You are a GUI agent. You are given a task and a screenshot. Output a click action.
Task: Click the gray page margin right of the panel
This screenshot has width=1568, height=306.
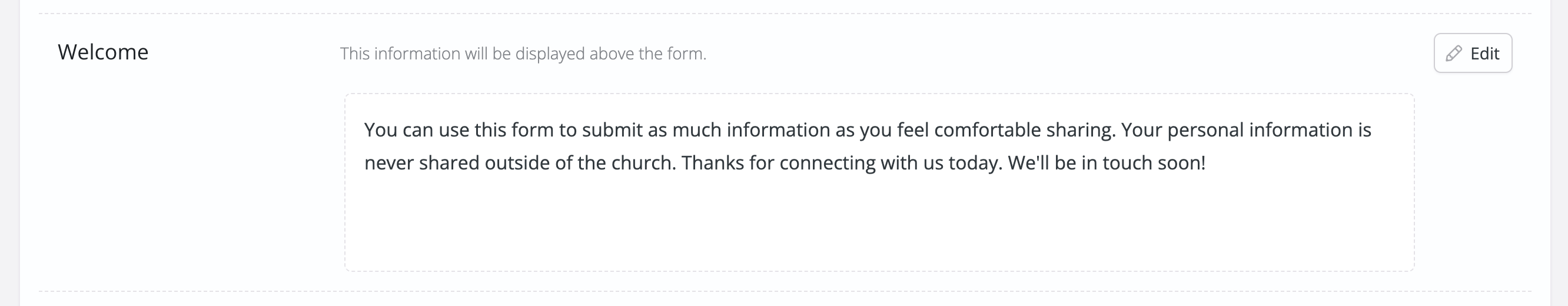point(1560,152)
